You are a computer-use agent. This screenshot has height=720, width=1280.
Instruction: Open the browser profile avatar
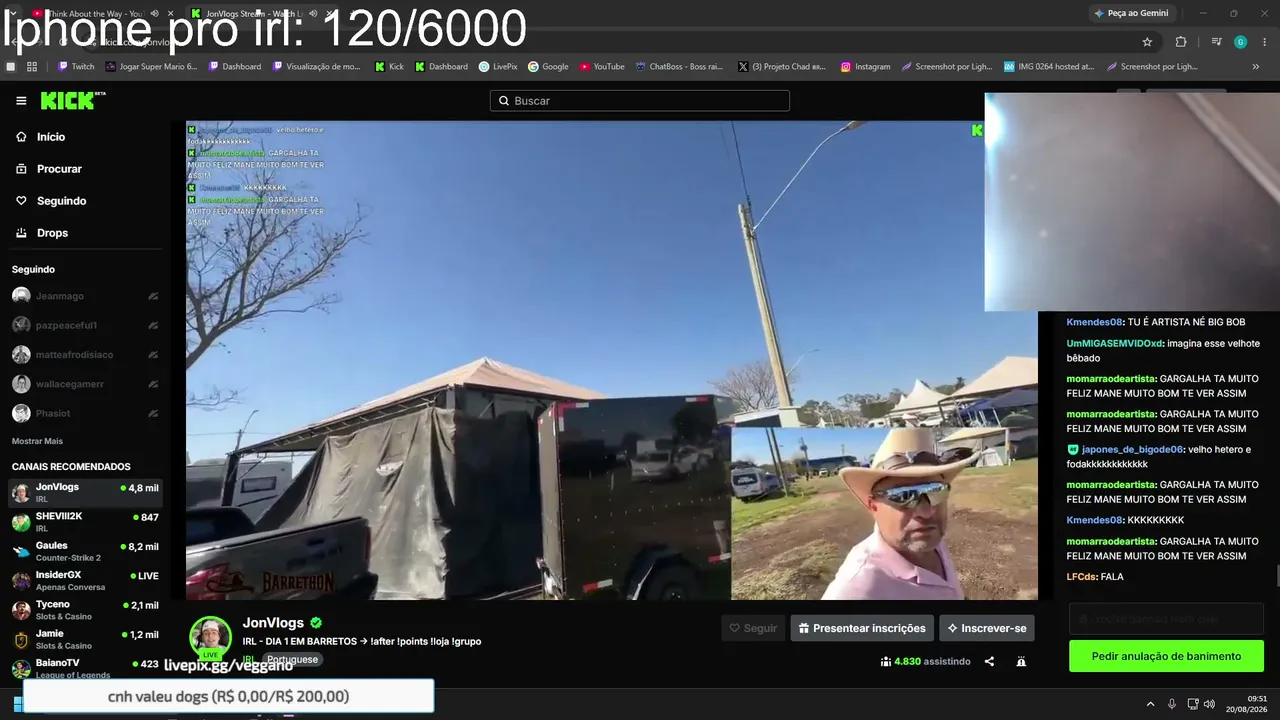(x=1240, y=42)
